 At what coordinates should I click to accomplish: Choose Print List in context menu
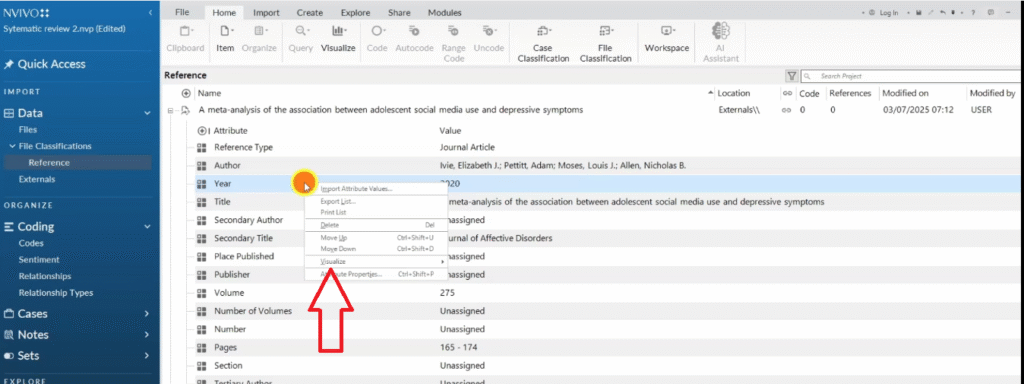coord(376,212)
